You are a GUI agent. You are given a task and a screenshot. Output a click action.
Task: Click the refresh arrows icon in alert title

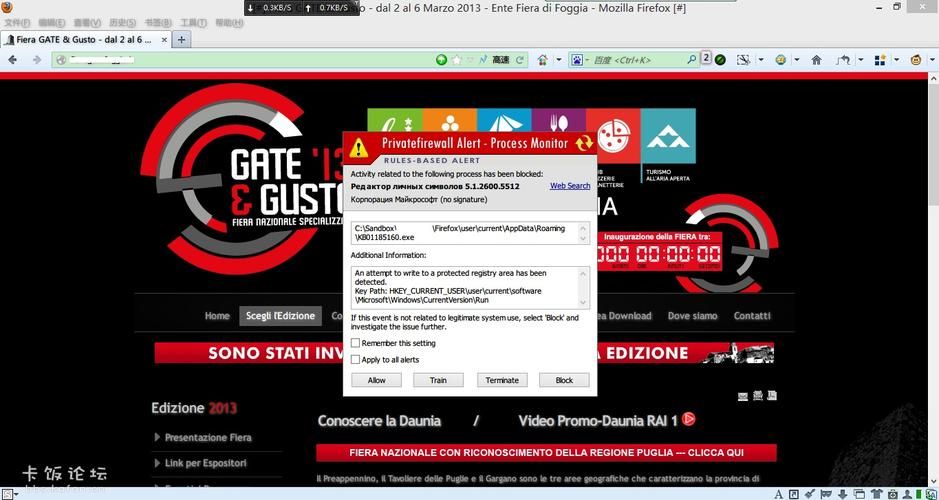point(583,143)
